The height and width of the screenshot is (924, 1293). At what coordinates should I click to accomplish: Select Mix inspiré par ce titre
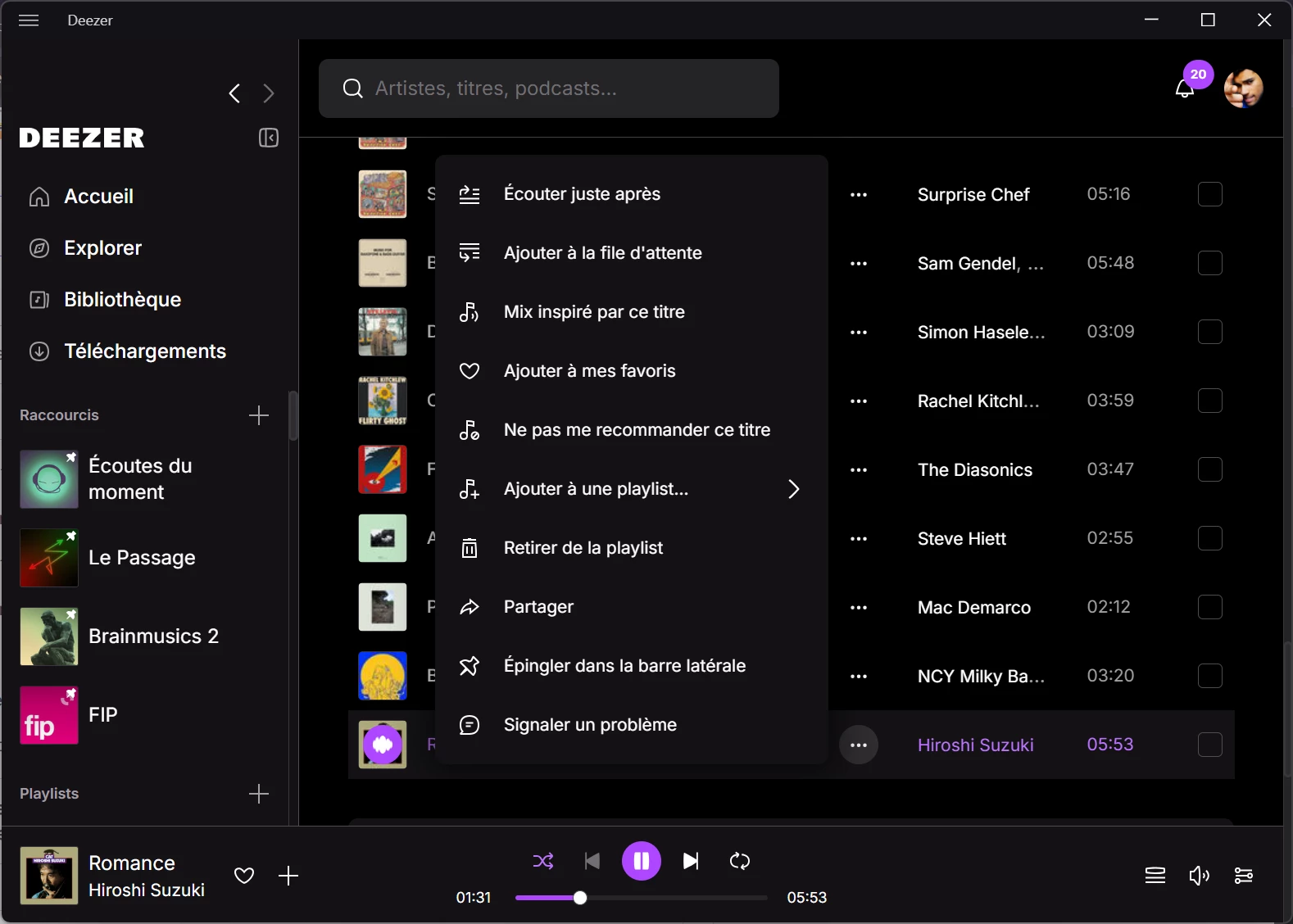pyautogui.click(x=632, y=312)
